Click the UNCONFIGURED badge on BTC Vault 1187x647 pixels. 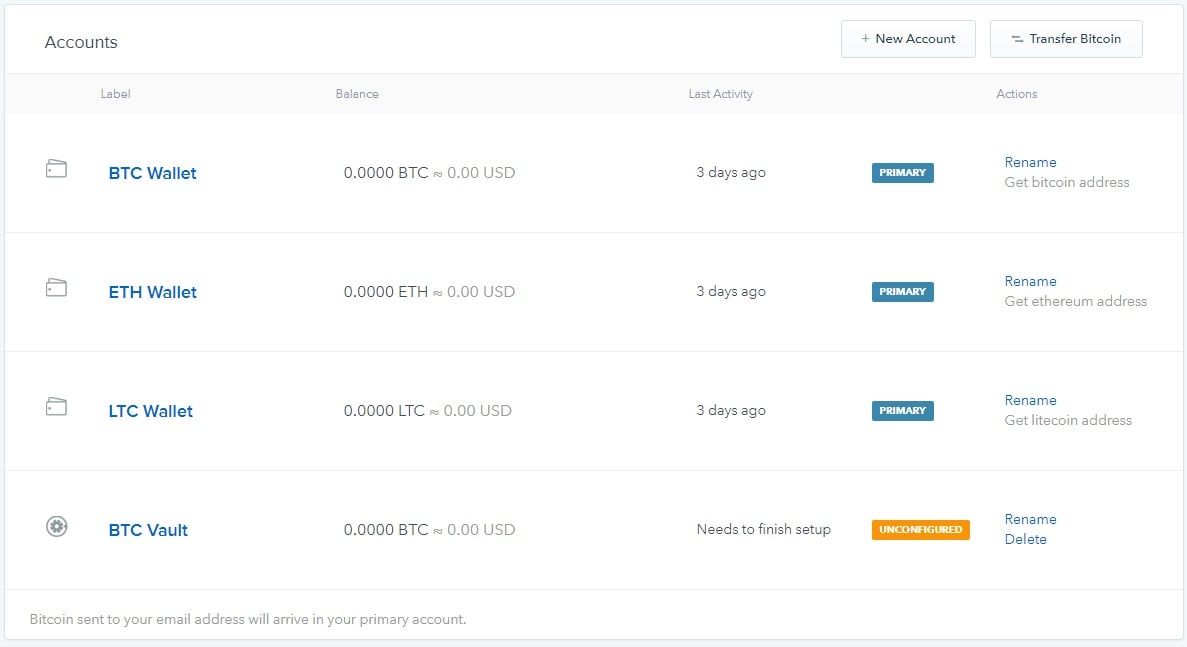pos(921,530)
